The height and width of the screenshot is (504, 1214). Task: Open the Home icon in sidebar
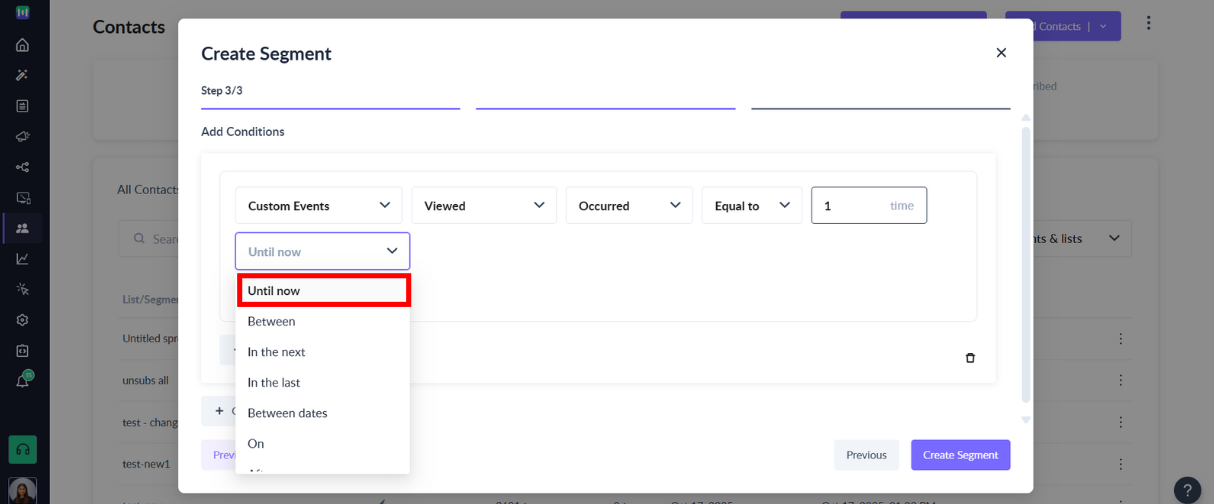click(22, 45)
